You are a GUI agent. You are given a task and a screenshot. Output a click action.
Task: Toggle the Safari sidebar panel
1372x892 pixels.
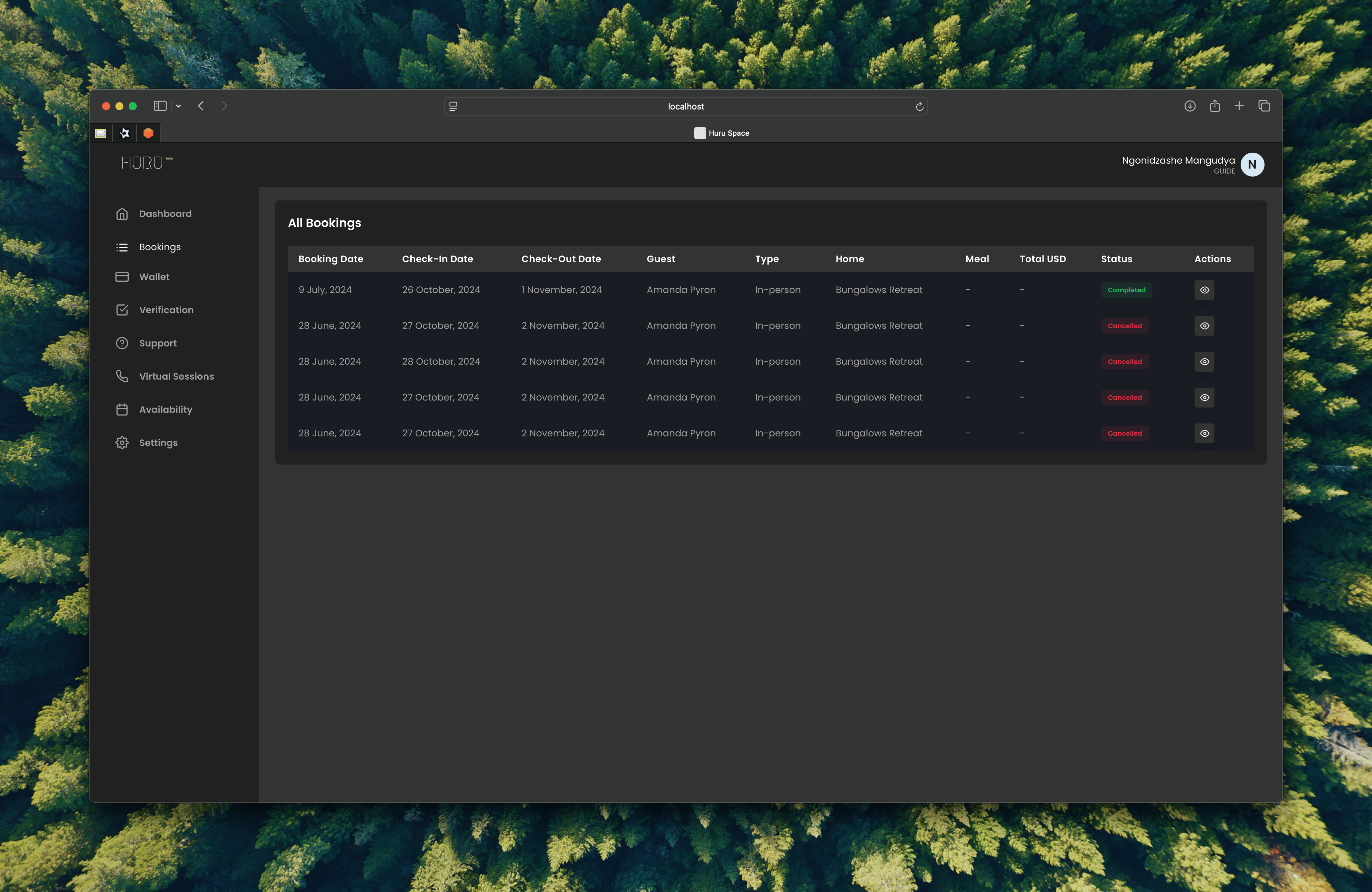point(160,106)
